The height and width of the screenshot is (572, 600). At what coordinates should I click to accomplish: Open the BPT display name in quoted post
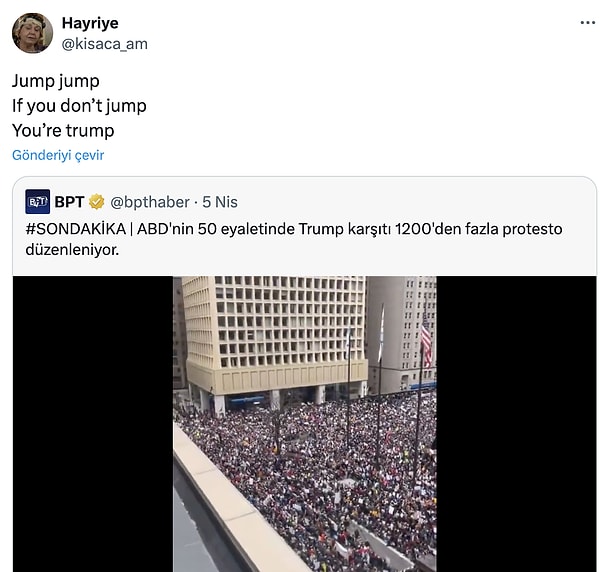(69, 202)
